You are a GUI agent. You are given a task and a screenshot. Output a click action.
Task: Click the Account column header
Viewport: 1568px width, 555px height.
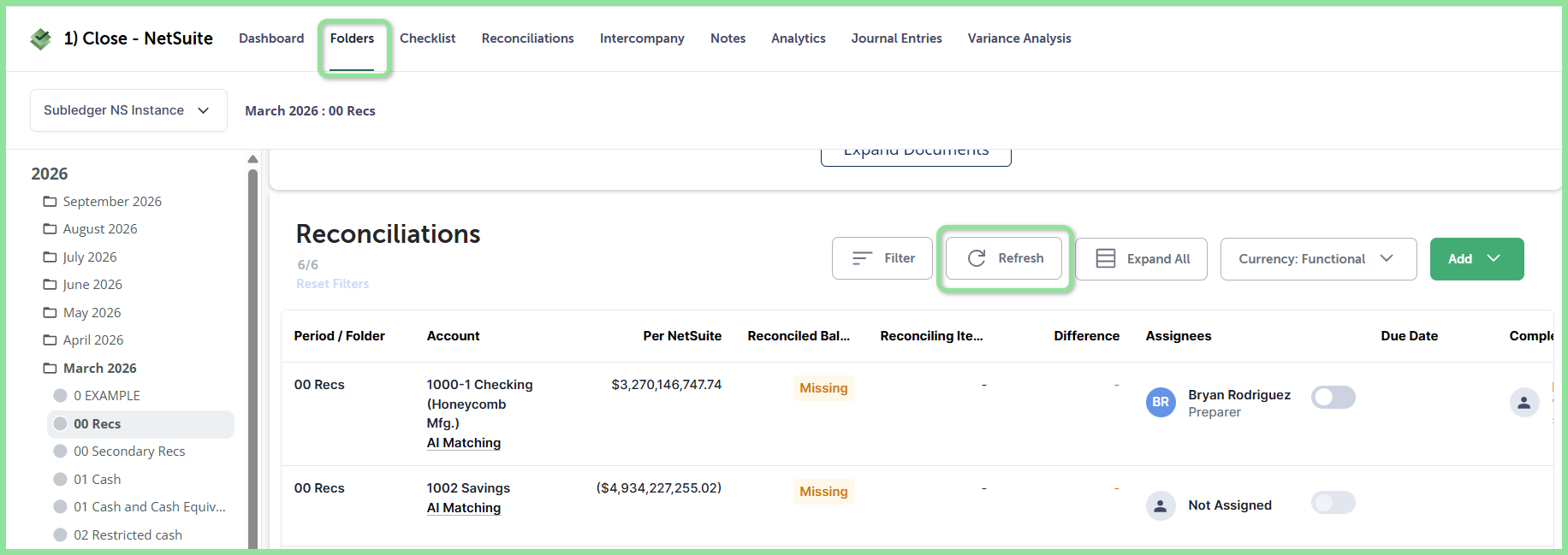pyautogui.click(x=453, y=336)
